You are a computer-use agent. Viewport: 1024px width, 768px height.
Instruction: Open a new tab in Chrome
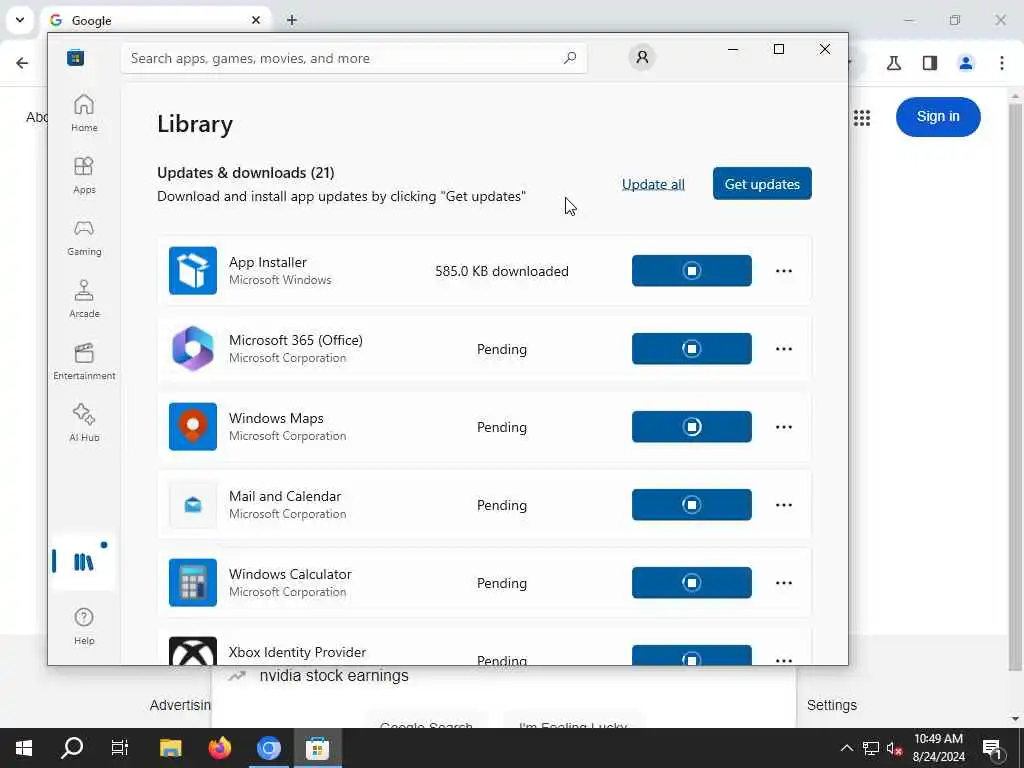coord(292,20)
